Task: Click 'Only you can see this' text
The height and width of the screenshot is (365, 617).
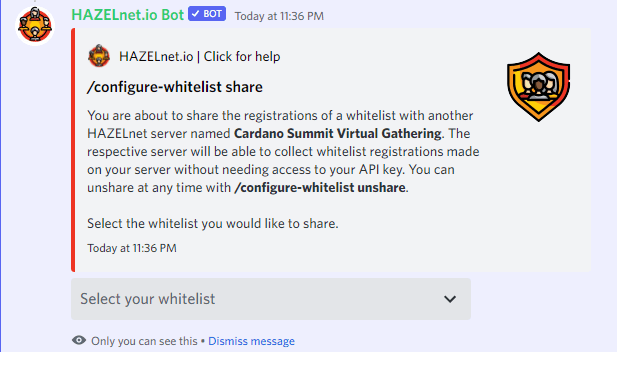Action: 144,341
